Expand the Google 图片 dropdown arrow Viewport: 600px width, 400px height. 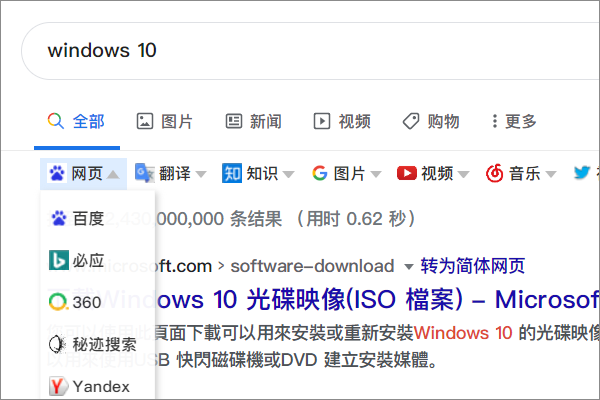pyautogui.click(x=376, y=175)
